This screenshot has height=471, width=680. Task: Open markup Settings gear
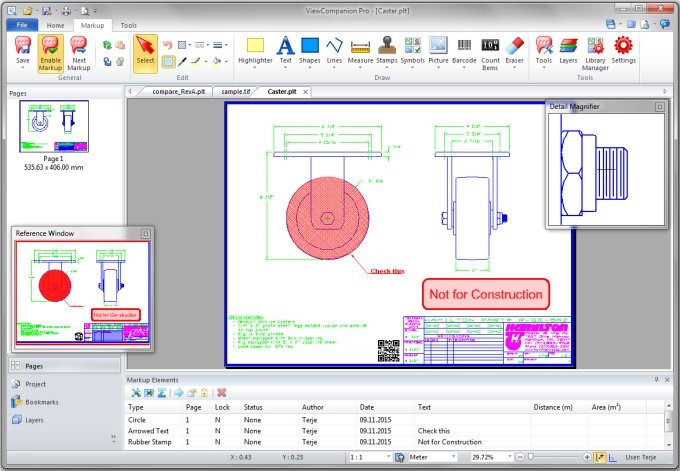(623, 46)
